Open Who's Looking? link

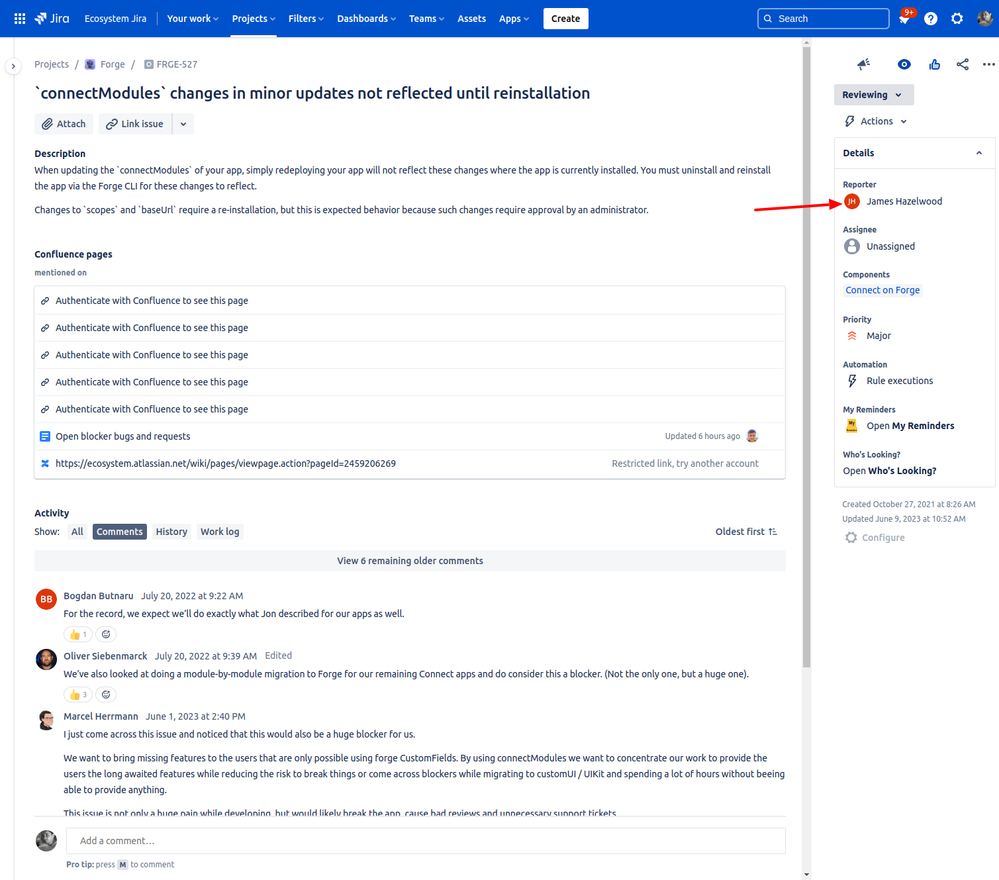tap(889, 471)
